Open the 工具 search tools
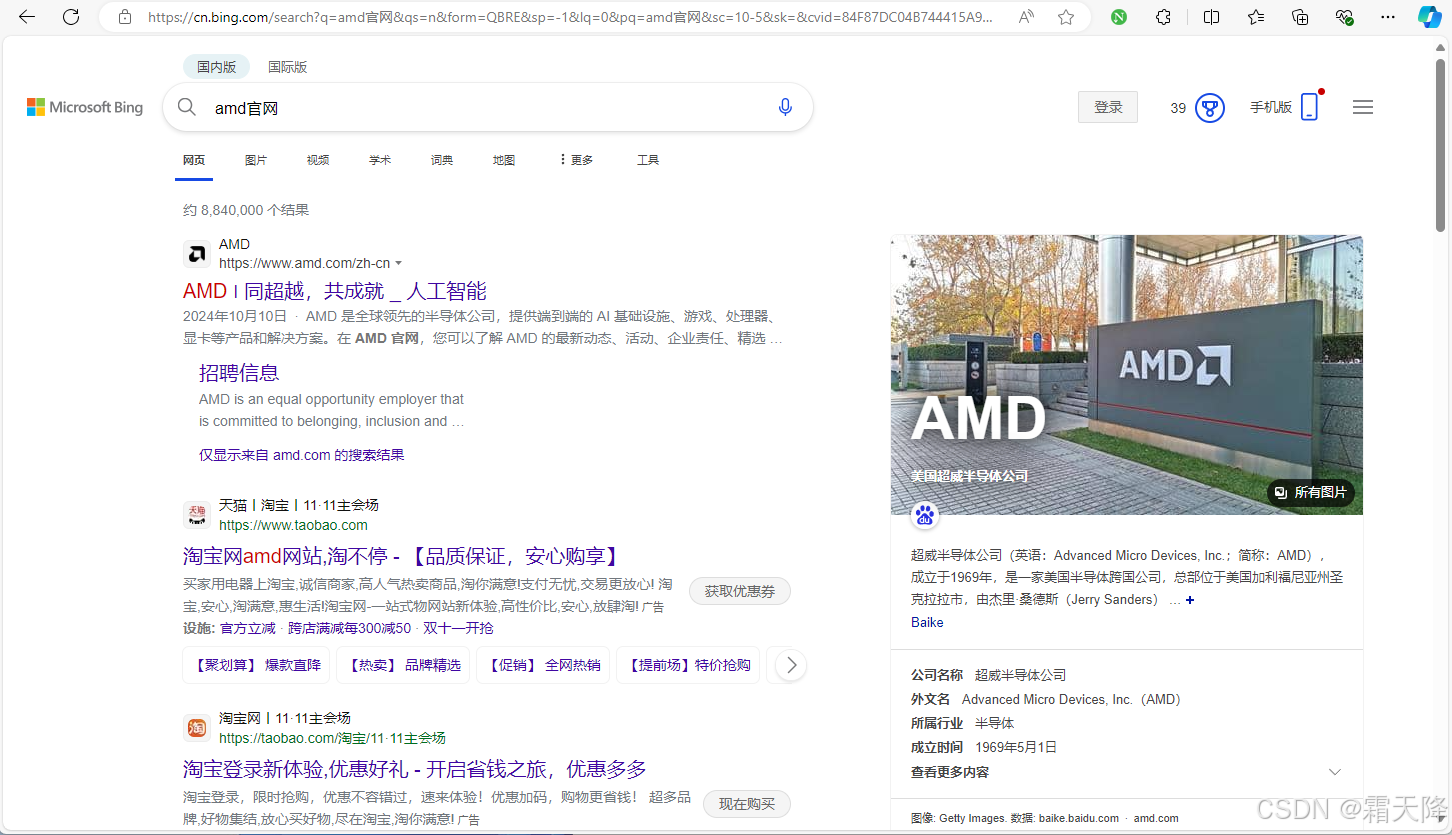The width and height of the screenshot is (1452, 835). 648,160
